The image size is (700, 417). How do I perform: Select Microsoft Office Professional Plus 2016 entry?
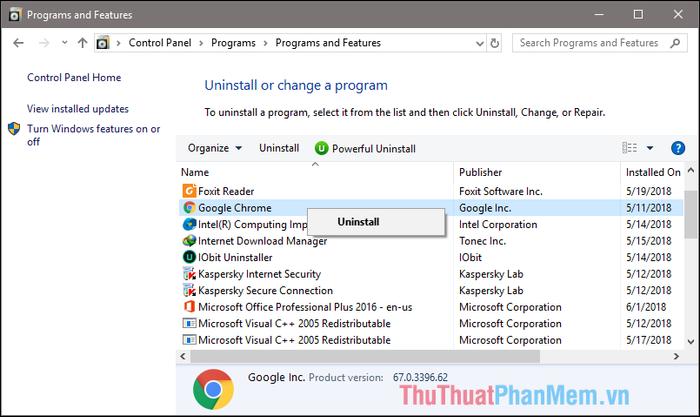click(x=305, y=307)
